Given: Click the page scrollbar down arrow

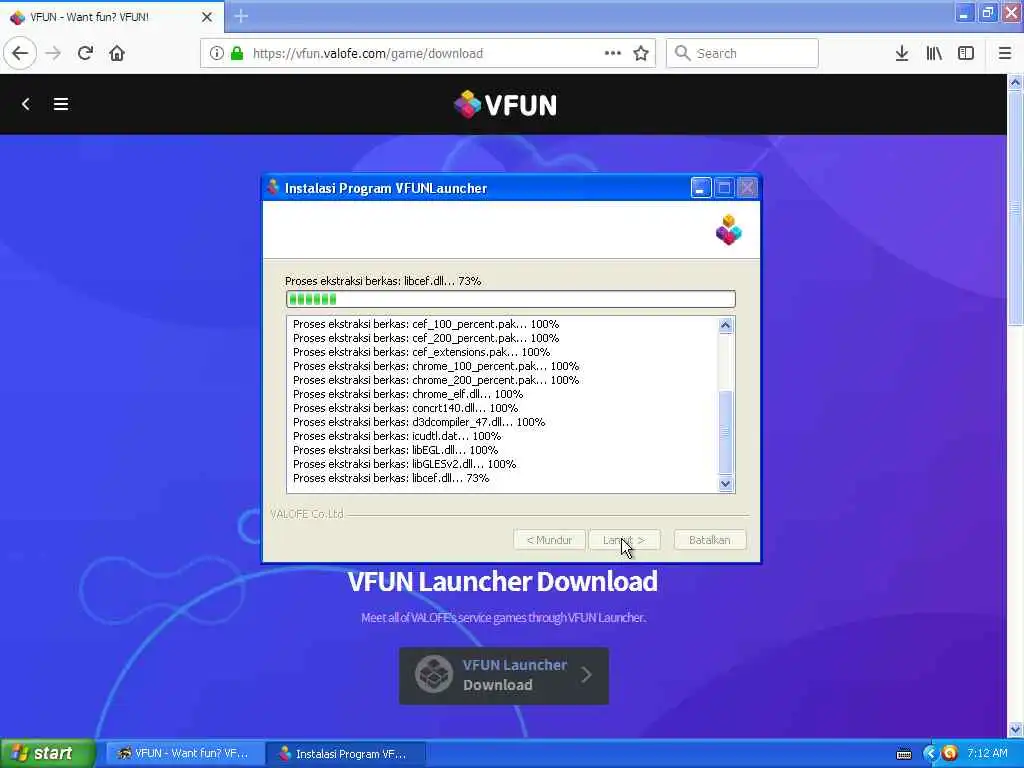Looking at the screenshot, I should [x=1015, y=729].
